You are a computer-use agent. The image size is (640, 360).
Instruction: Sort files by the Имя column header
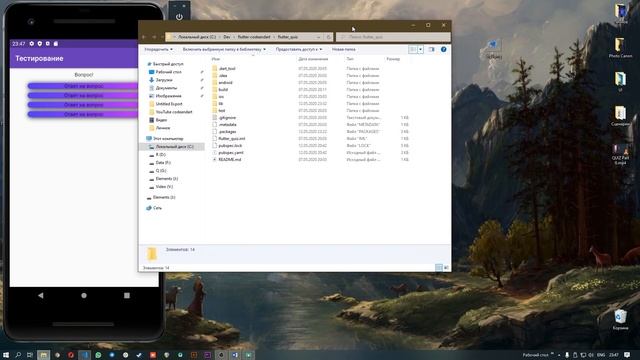point(216,59)
